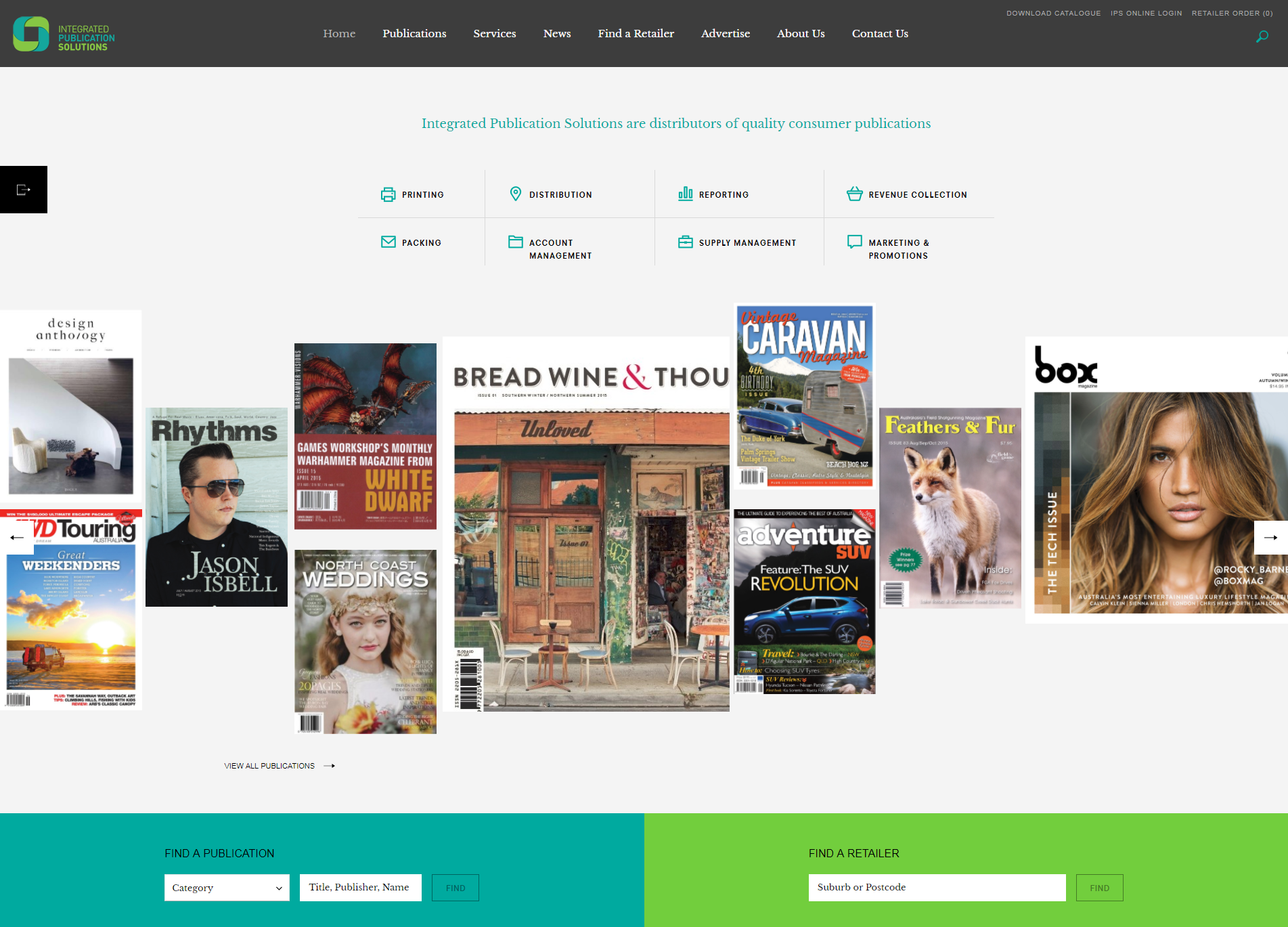Click the Reporting bar chart icon
Image resolution: width=1288 pixels, height=927 pixels.
[686, 194]
